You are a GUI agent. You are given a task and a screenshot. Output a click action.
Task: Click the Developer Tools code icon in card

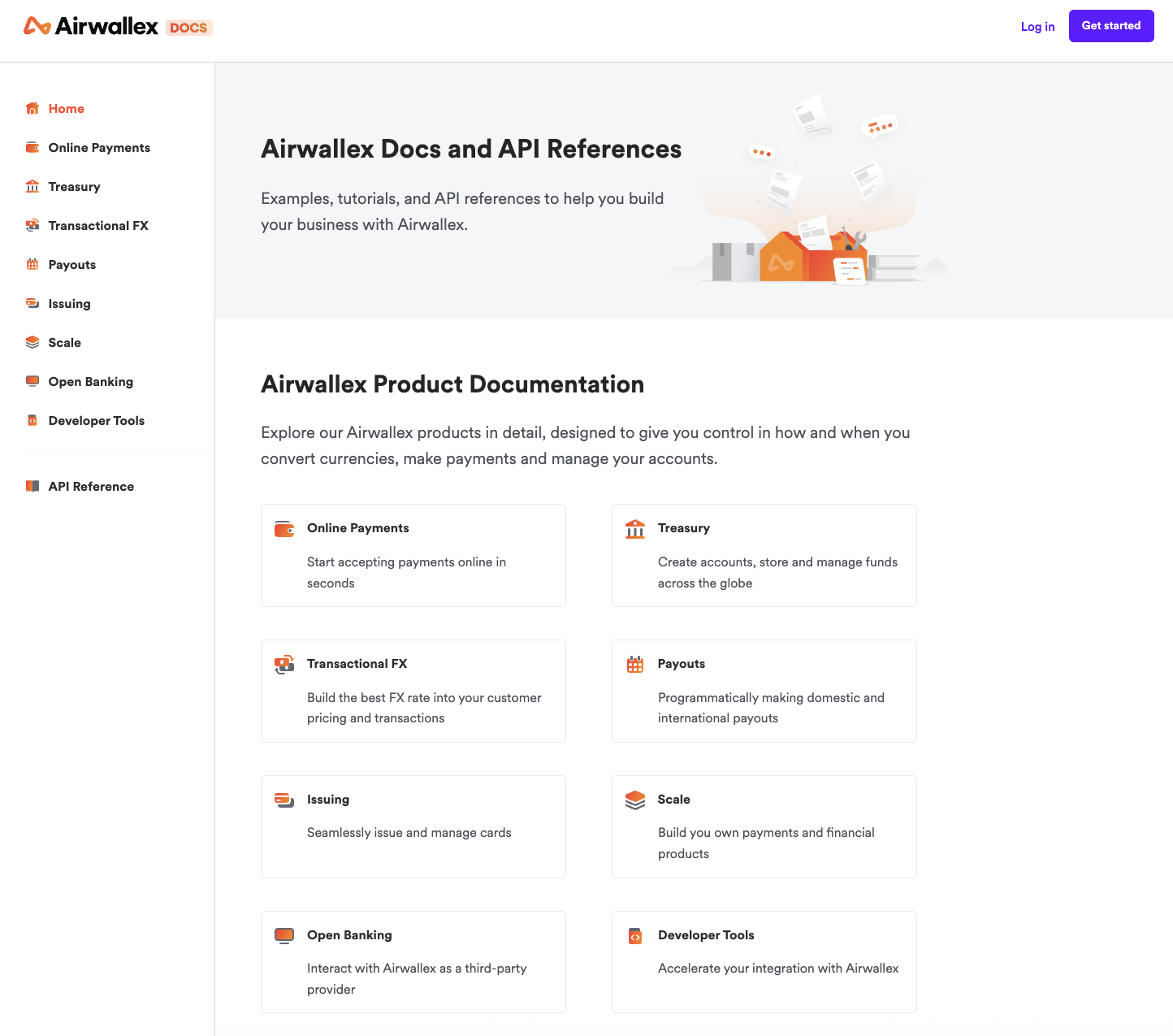635,936
